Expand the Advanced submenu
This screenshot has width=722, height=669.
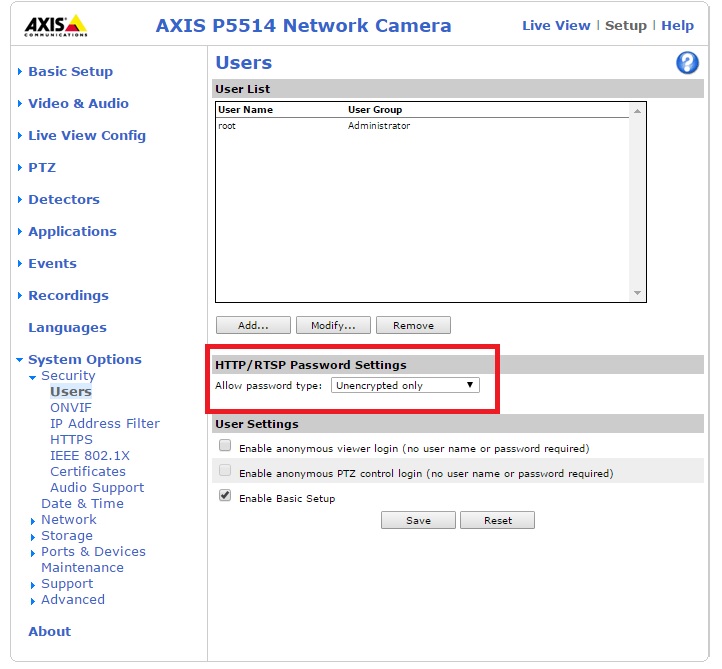(x=73, y=599)
